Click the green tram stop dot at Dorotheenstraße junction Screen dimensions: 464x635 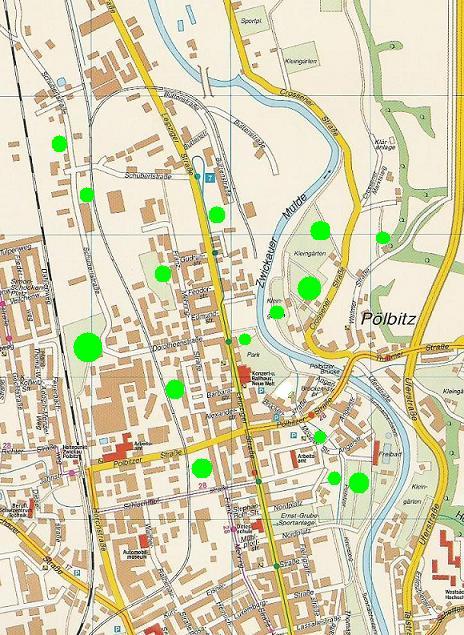point(229,342)
